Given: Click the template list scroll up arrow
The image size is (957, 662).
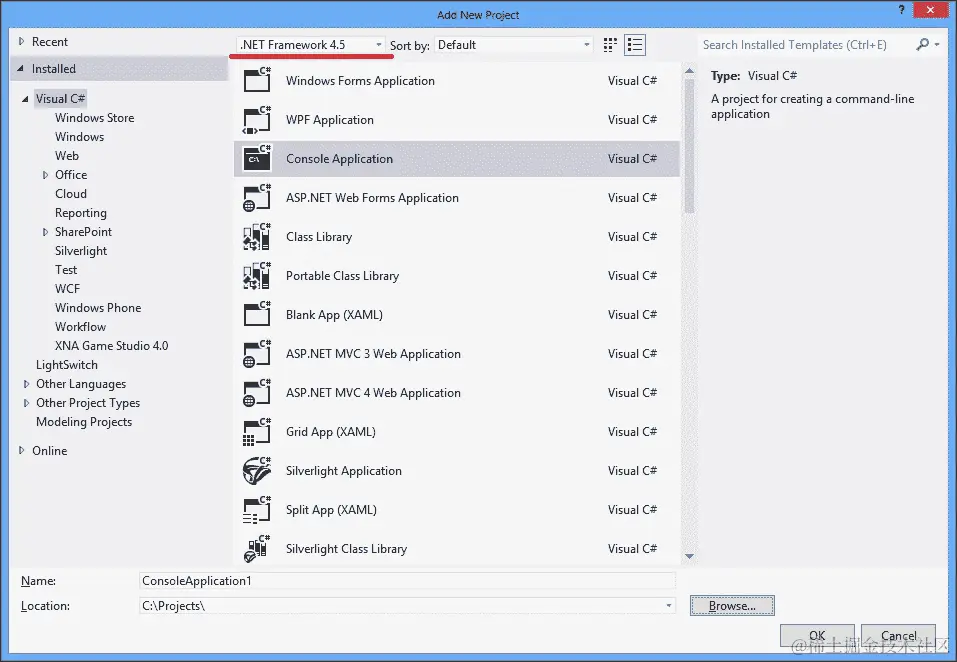Looking at the screenshot, I should (689, 71).
